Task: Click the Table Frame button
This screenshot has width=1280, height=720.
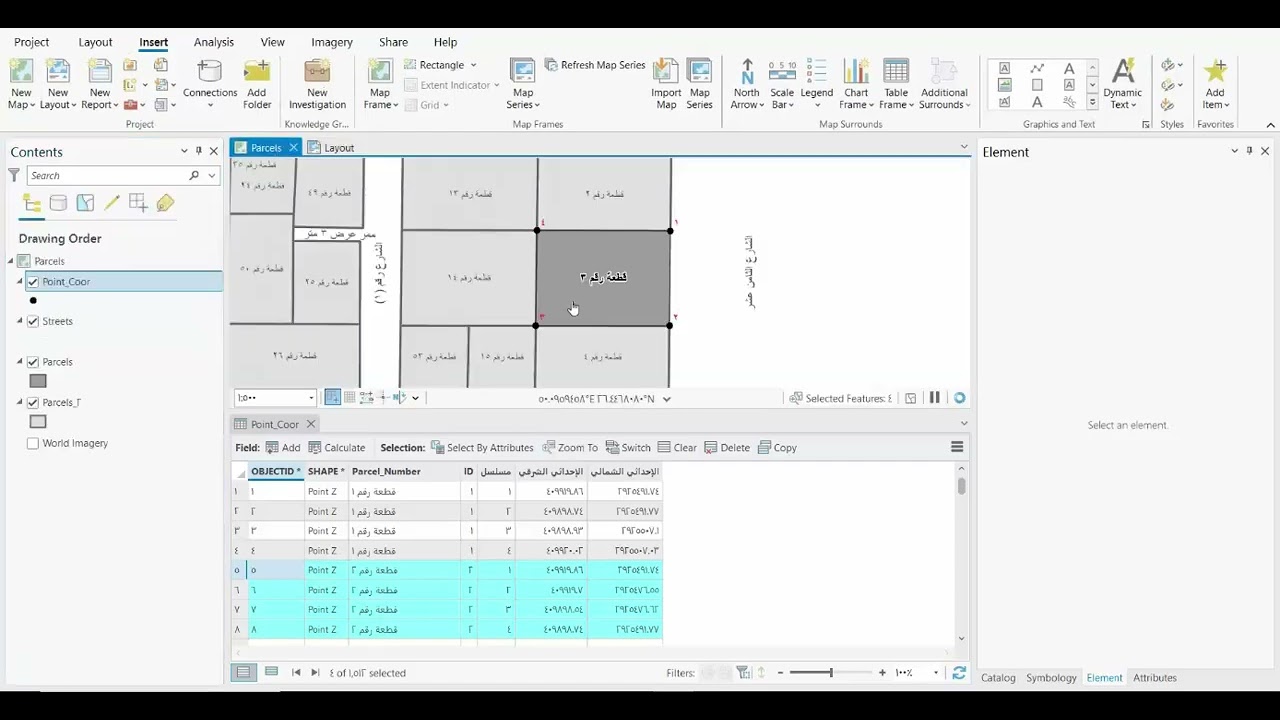Action: [896, 84]
